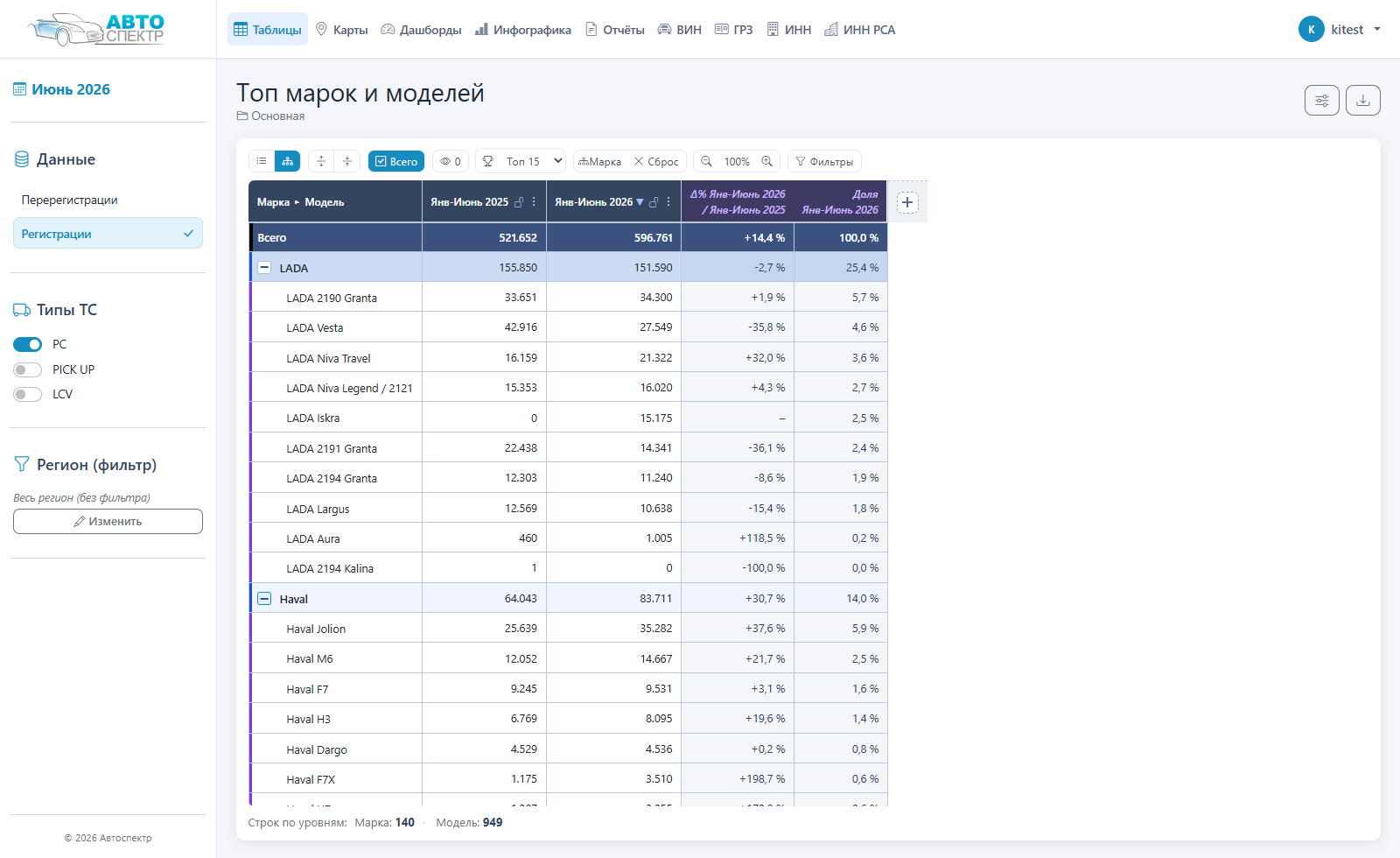Viewport: 1400px width, 858px height.
Task: Expand all rows in the table
Action: (x=321, y=161)
